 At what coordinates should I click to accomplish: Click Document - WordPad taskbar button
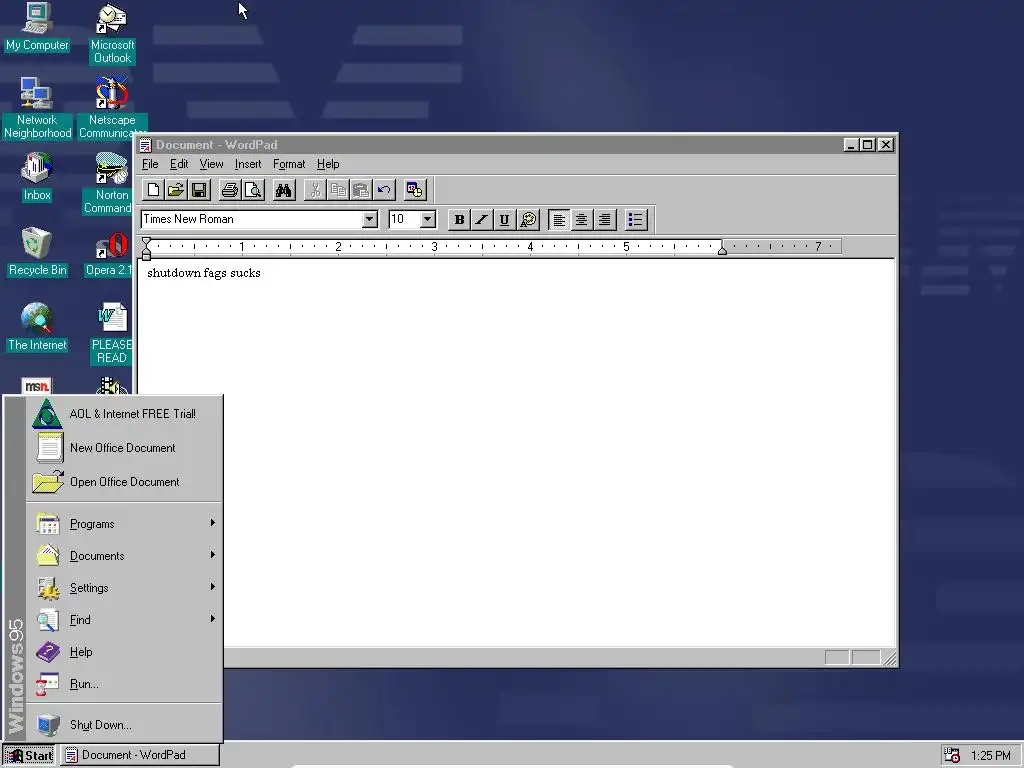[140, 756]
